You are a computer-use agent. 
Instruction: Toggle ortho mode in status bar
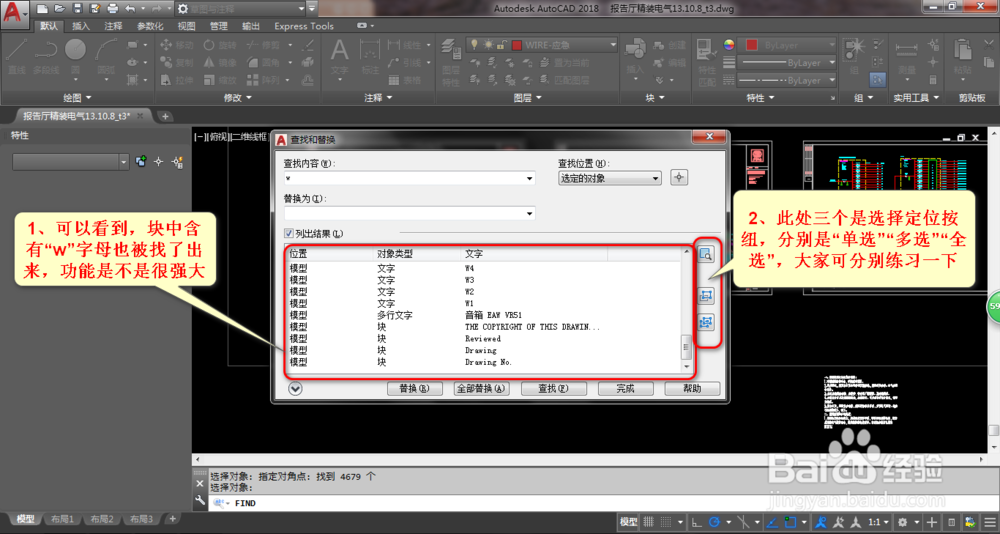click(696, 522)
